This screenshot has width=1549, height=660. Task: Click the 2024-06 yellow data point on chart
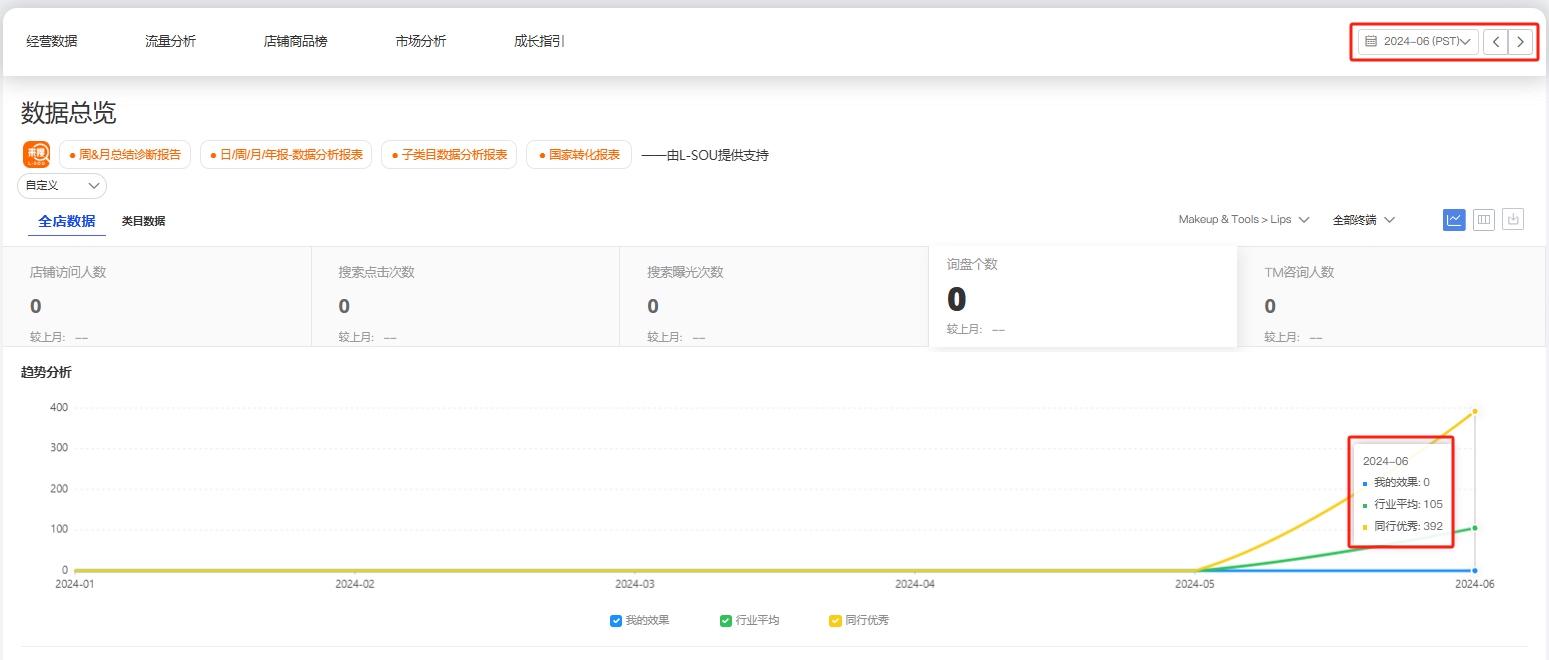click(x=1475, y=411)
